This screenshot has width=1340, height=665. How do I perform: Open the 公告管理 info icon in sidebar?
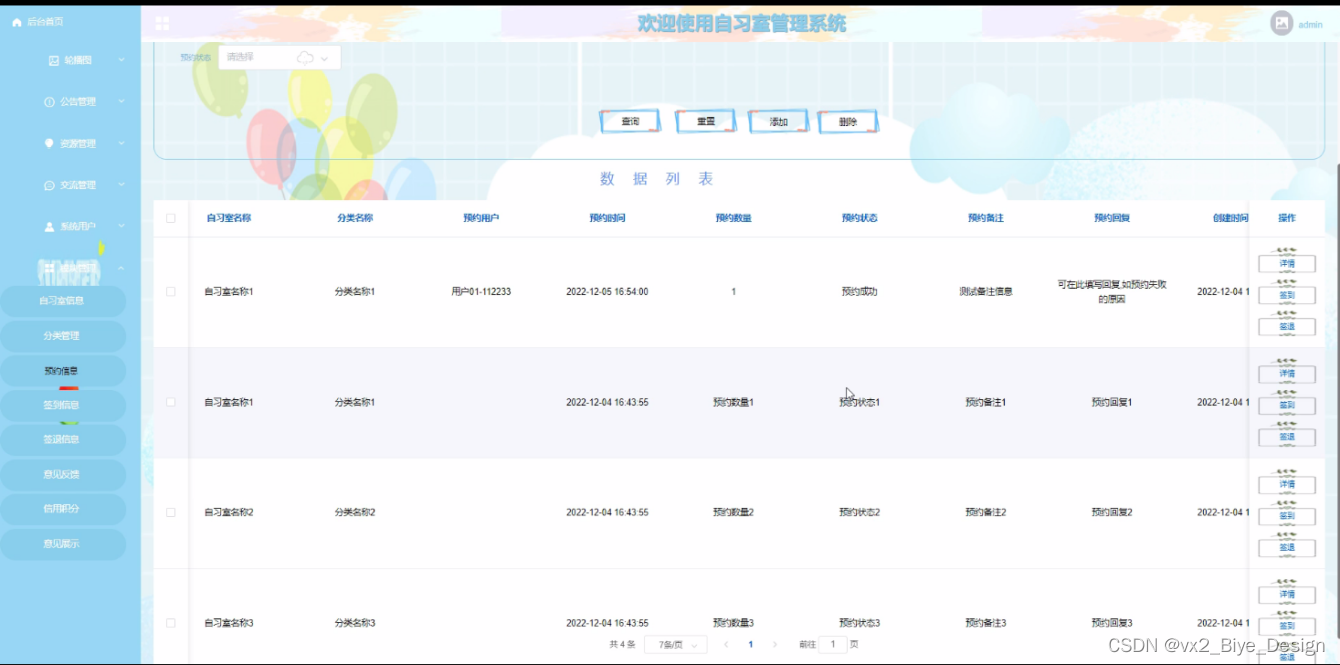50,102
